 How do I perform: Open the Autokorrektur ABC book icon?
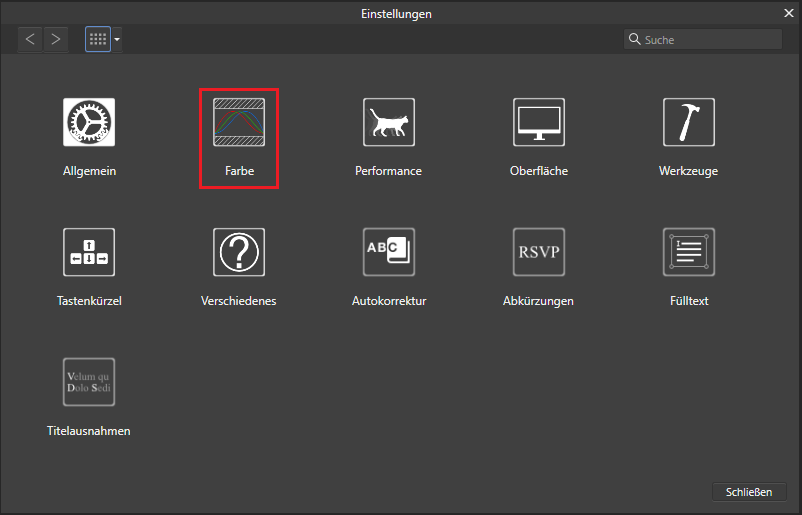tap(388, 252)
